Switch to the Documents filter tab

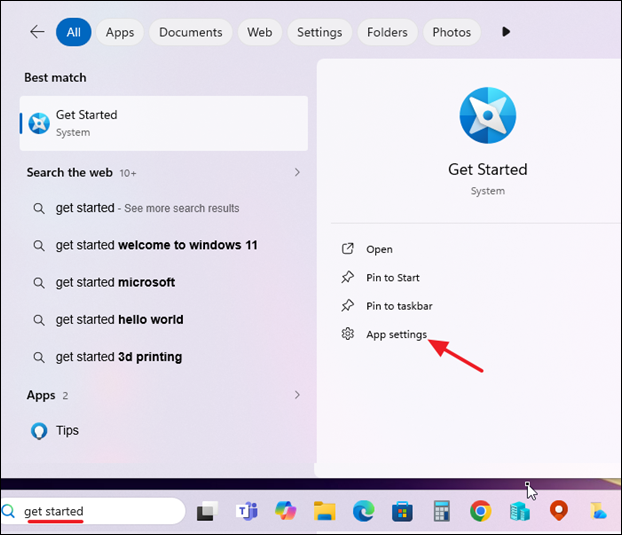[190, 32]
